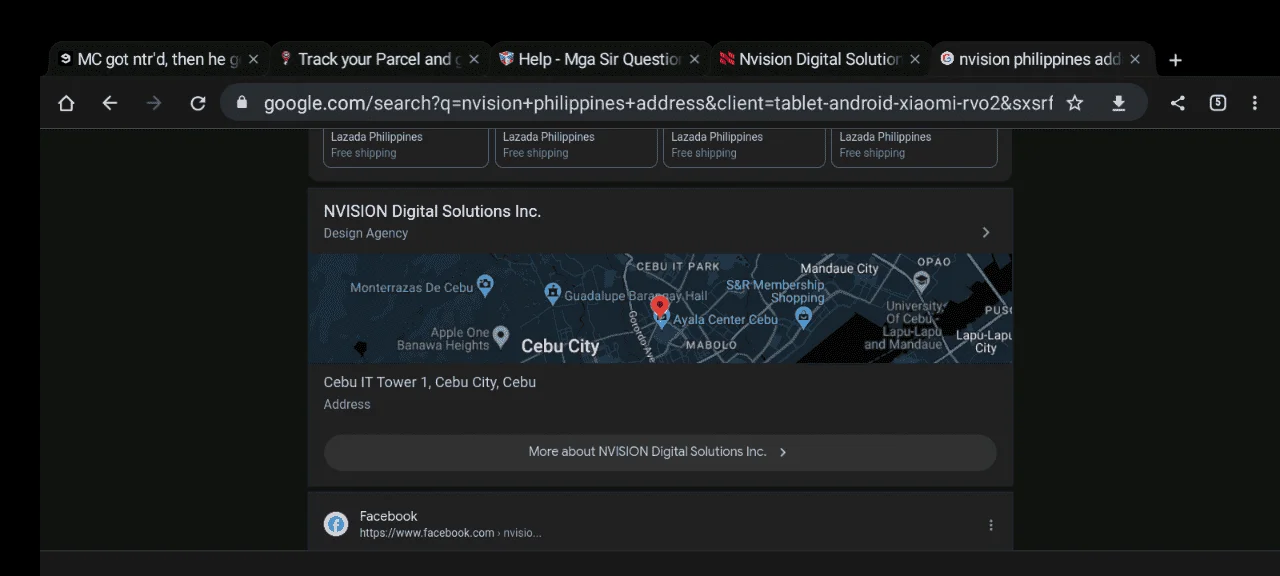Close the 'Help - Mga Sir' tab
Screen dimensions: 1280x576
[x=694, y=60]
